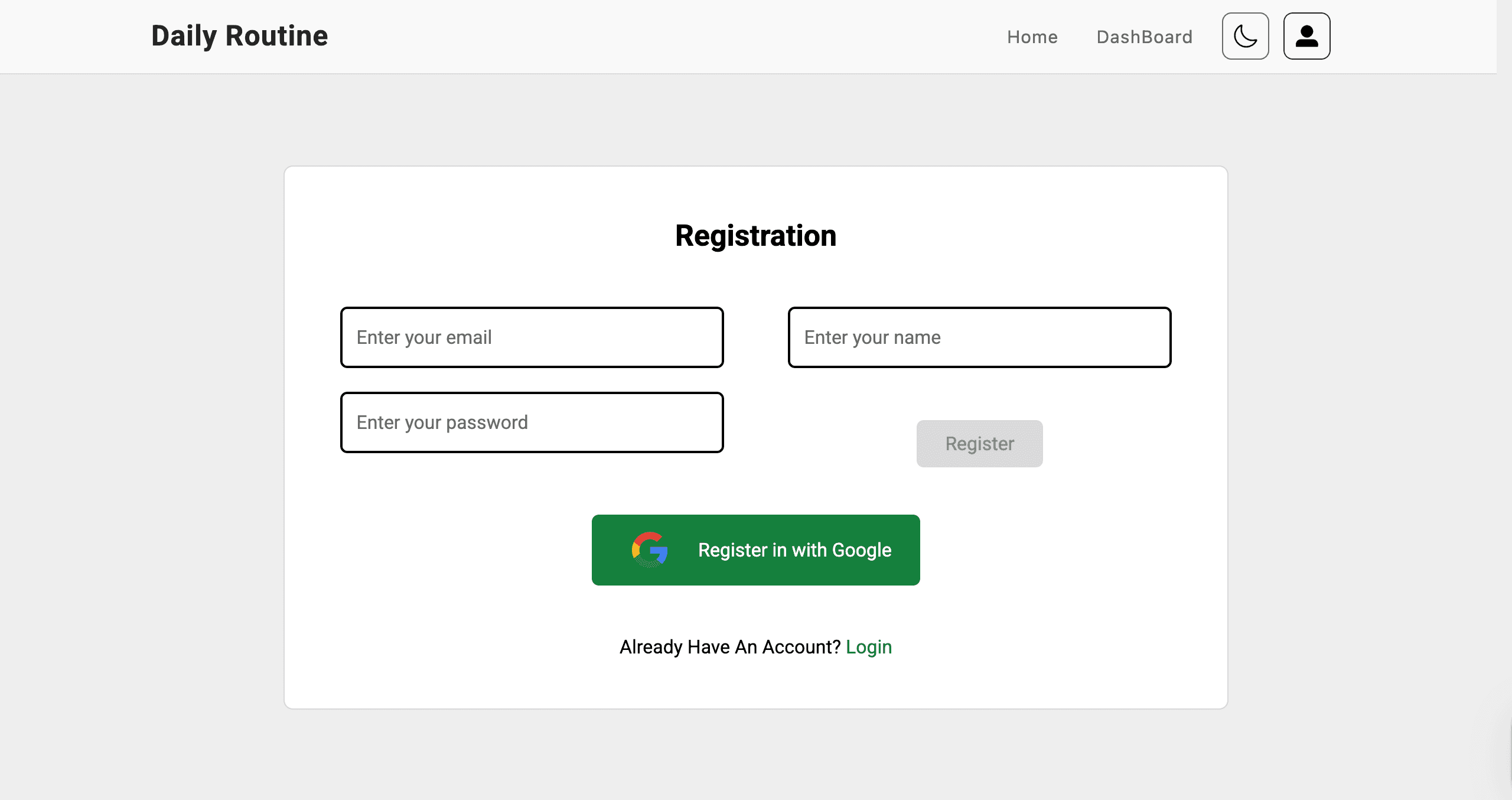Click the Daily Routine home link
Screen dimensions: 1512x800
pos(239,35)
